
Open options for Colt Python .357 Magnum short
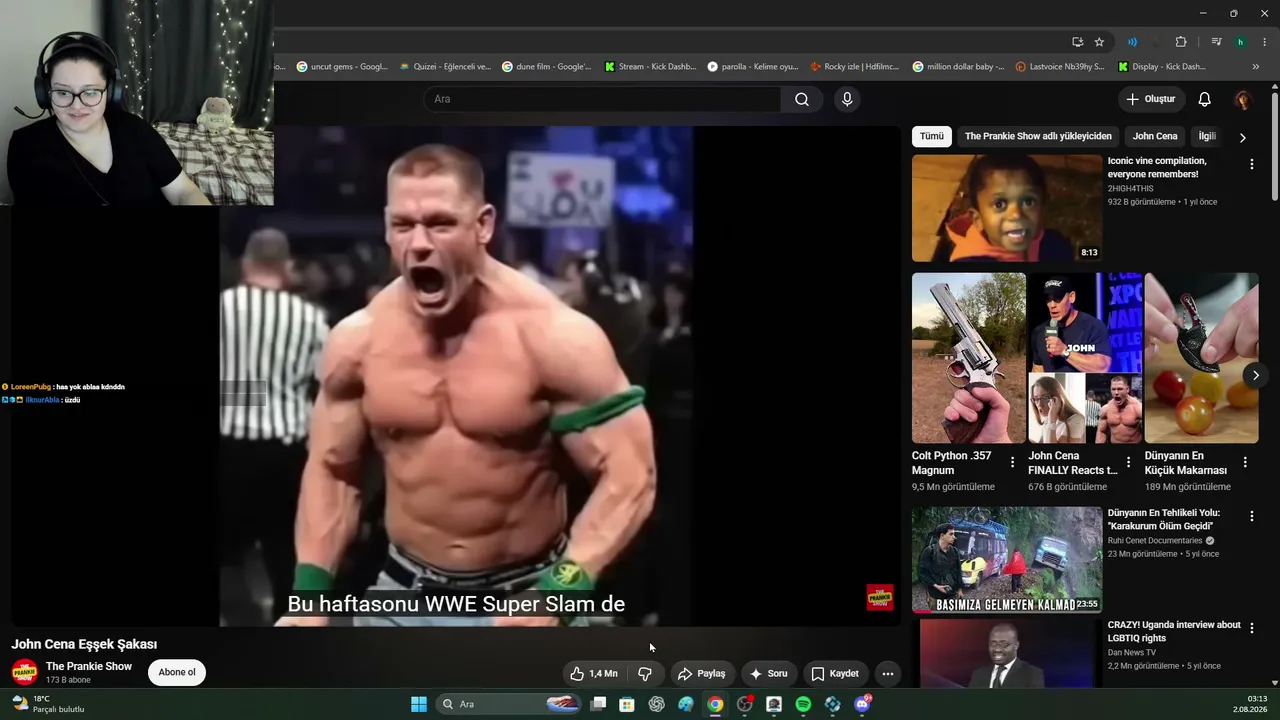[x=1012, y=462]
